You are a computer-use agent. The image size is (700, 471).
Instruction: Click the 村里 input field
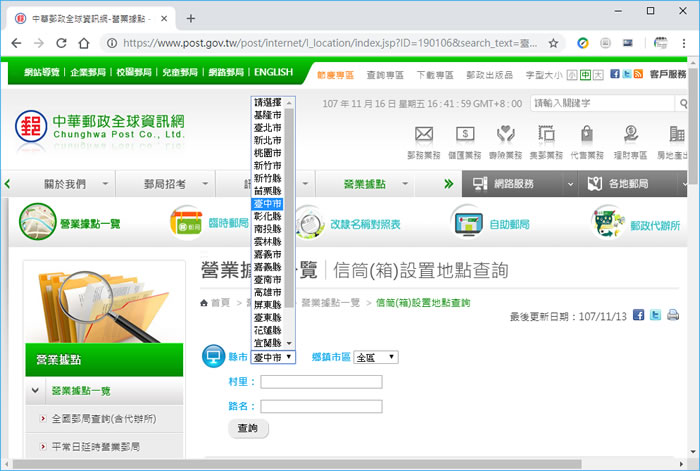click(x=321, y=382)
